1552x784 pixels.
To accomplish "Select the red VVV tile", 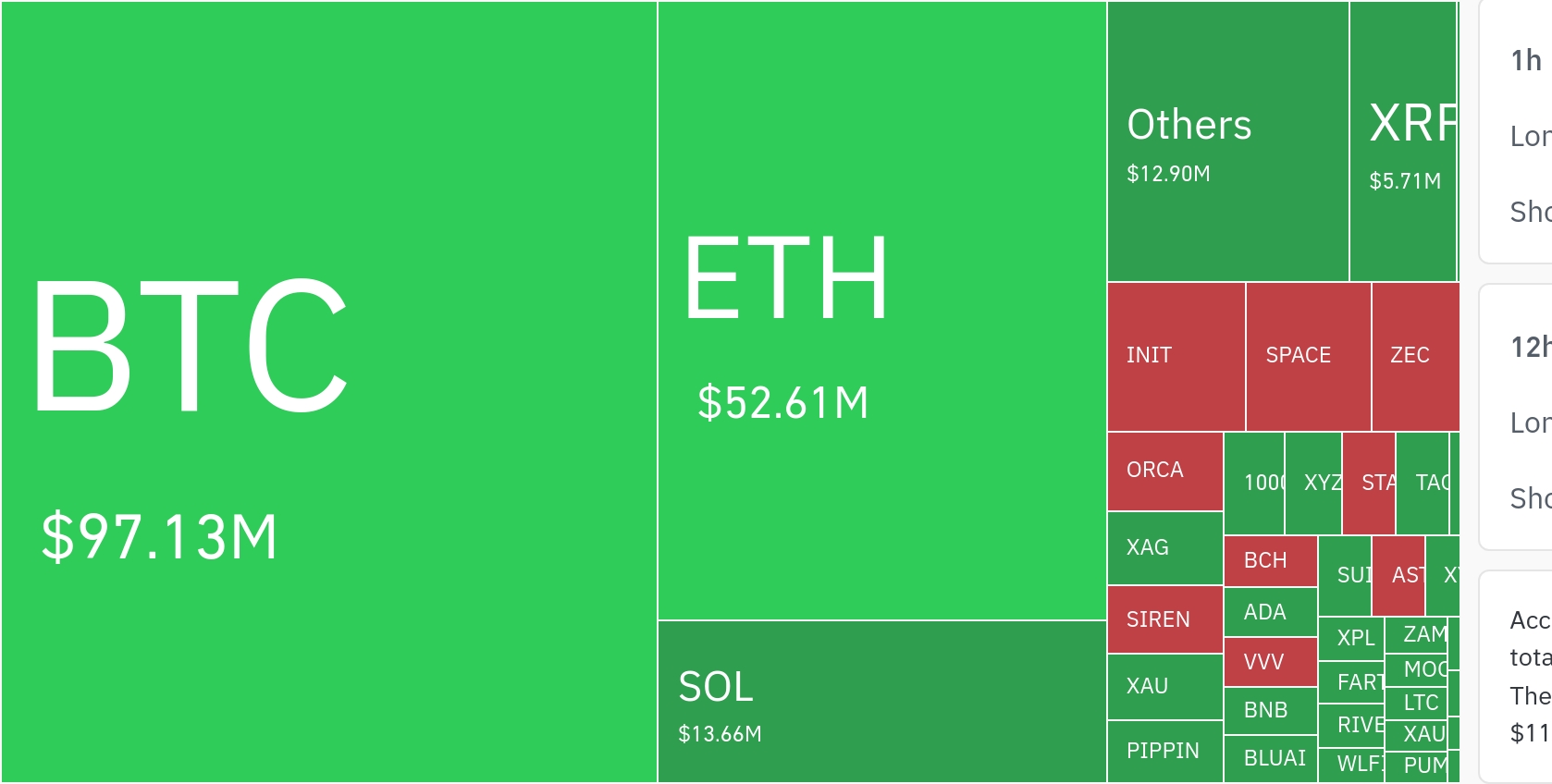I will (x=1270, y=662).
